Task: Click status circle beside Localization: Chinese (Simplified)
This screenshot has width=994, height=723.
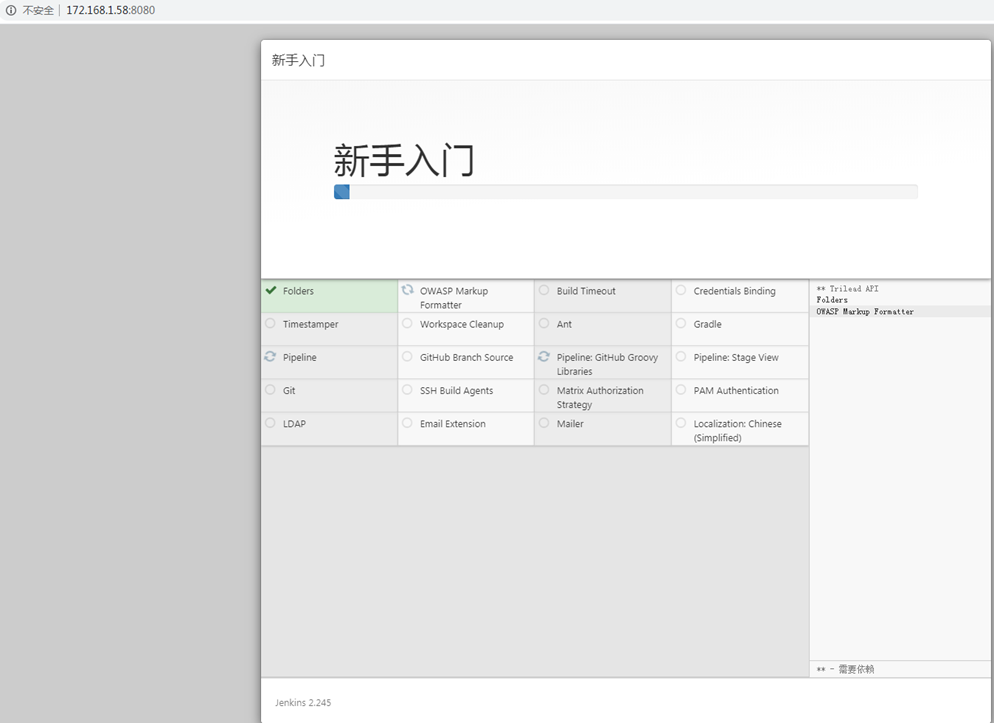Action: pyautogui.click(x=681, y=423)
